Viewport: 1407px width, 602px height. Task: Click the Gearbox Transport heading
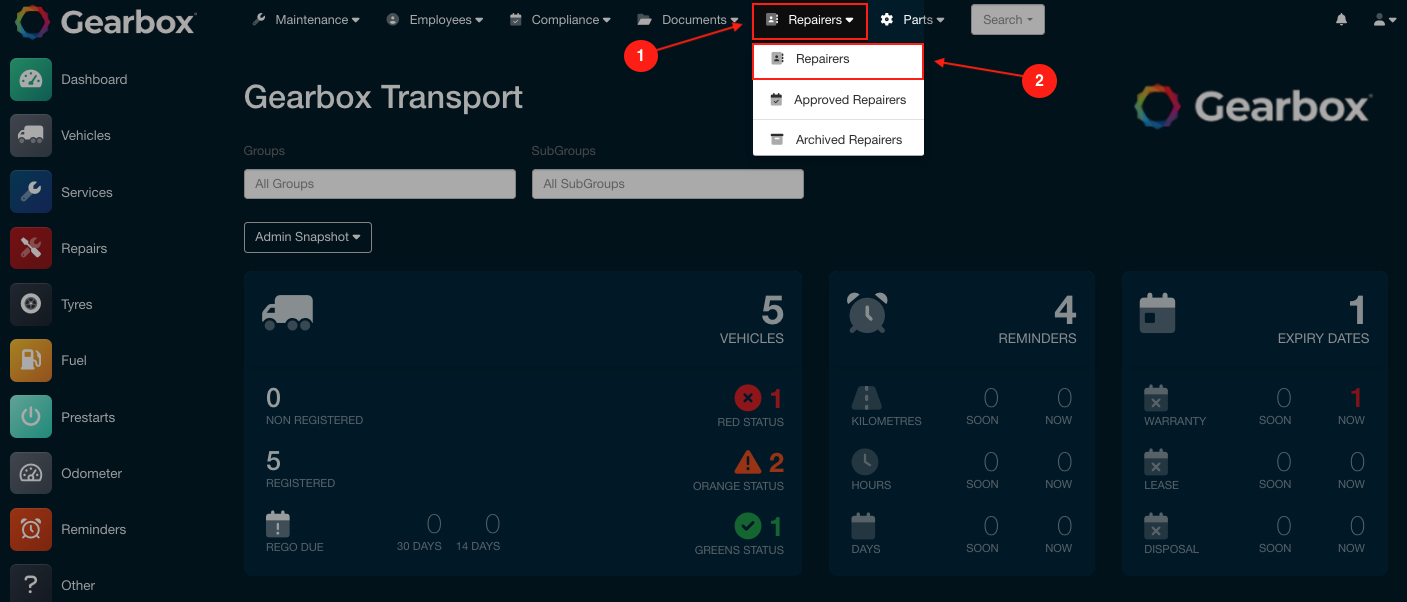pos(383,97)
